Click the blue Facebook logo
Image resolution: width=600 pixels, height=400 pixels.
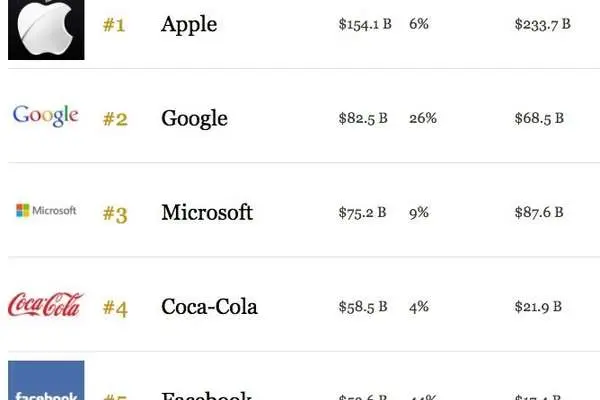point(46,380)
